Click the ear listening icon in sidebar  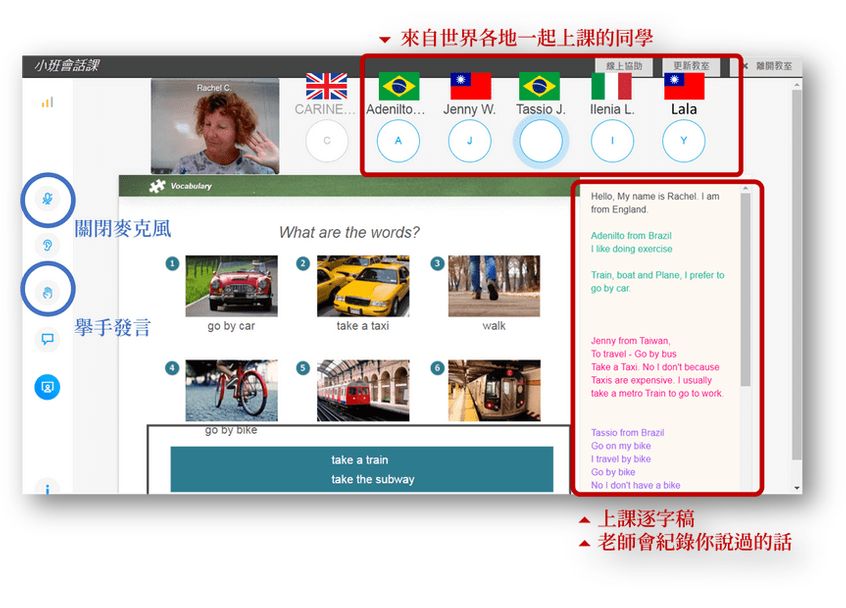(47, 245)
